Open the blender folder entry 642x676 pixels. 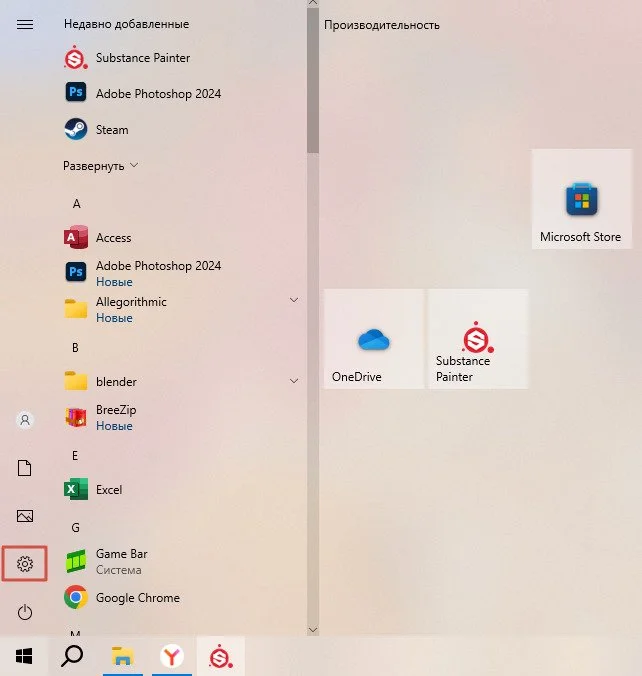pos(100,382)
